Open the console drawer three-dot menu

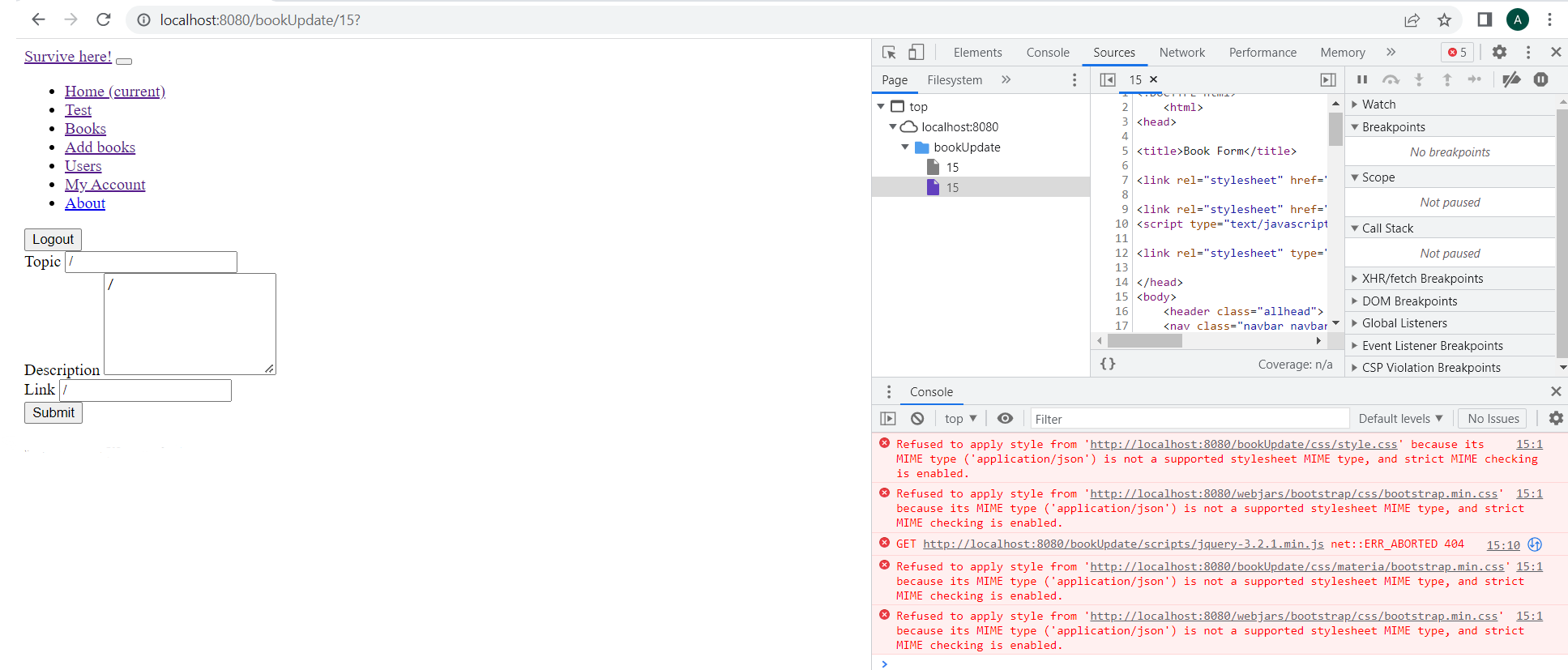889,391
